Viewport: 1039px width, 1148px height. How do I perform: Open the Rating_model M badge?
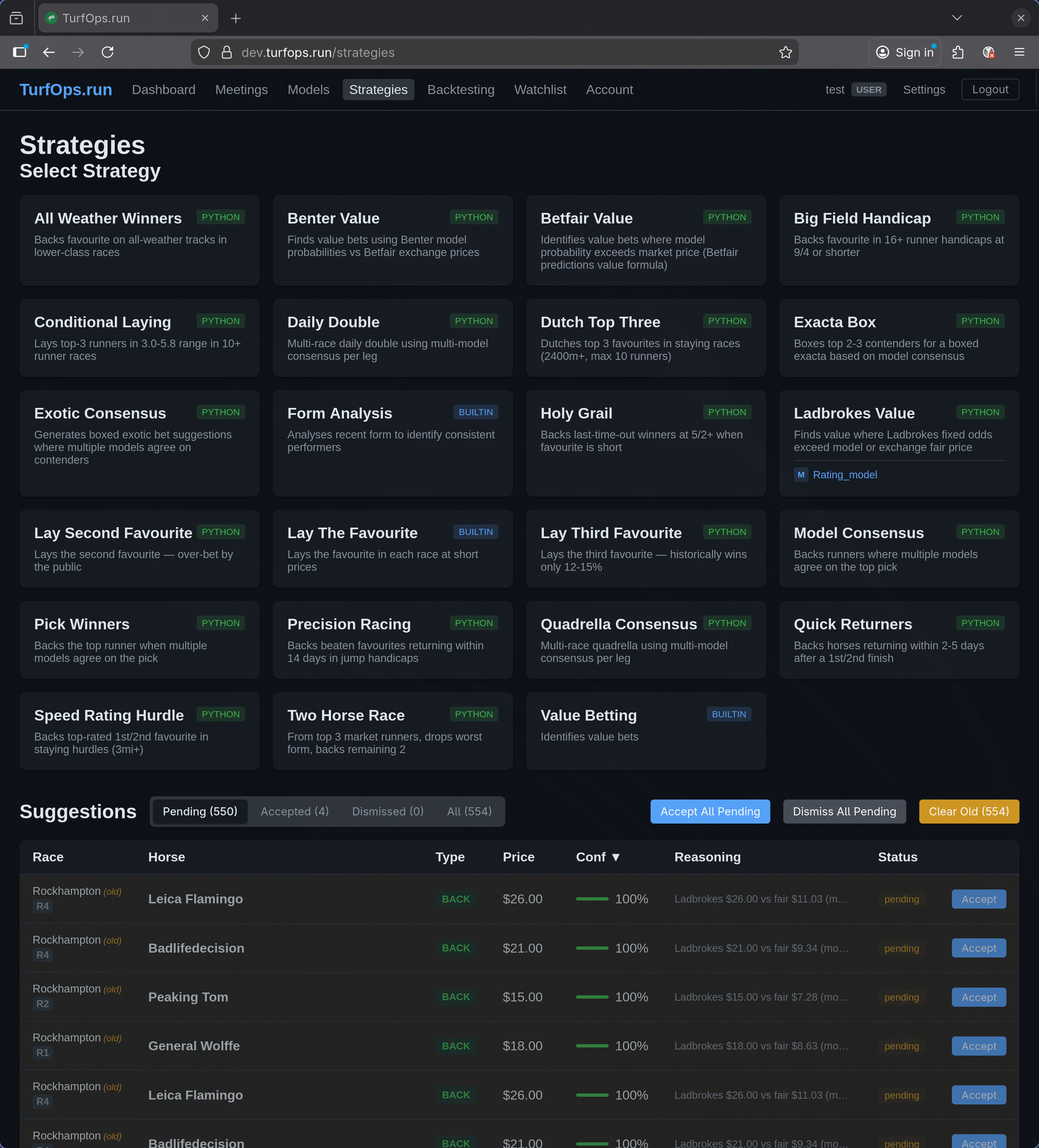coord(801,474)
